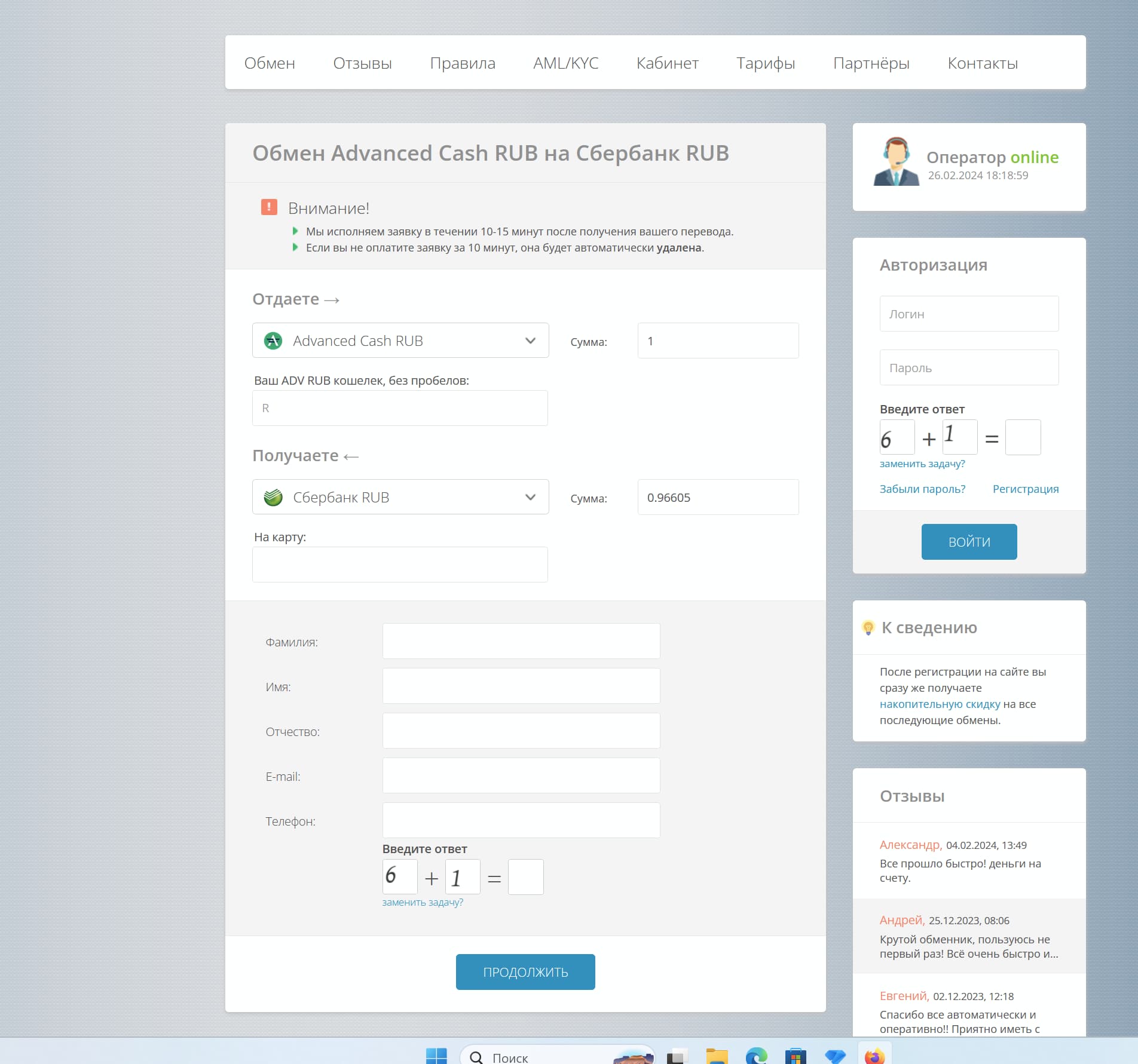Open the blue diamond app in taskbar

click(835, 1057)
